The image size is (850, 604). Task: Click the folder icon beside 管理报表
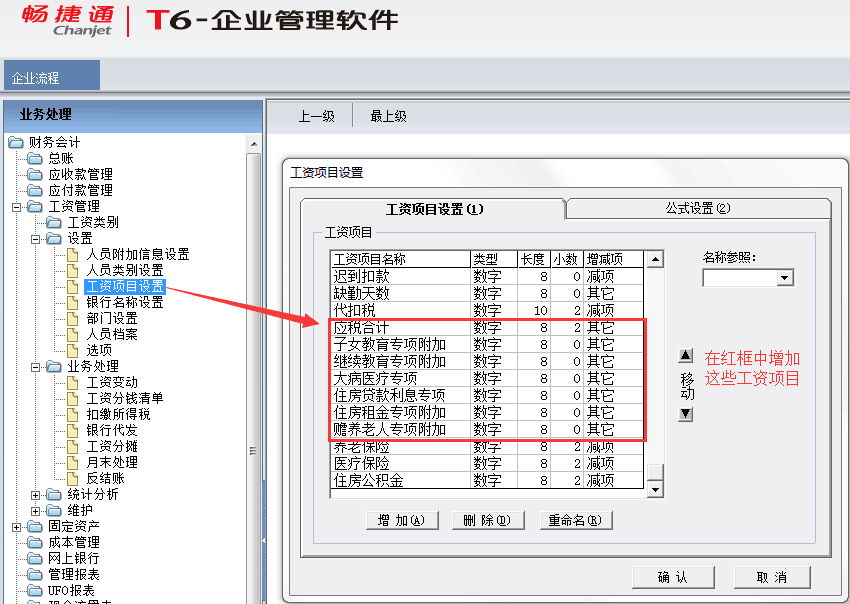35,574
